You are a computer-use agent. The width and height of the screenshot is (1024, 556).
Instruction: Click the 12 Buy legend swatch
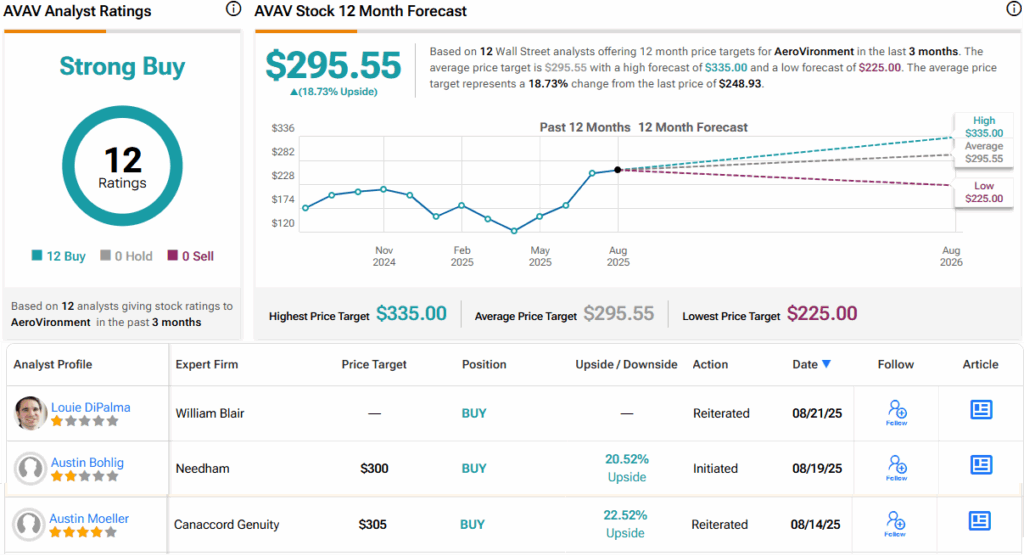tap(37, 256)
